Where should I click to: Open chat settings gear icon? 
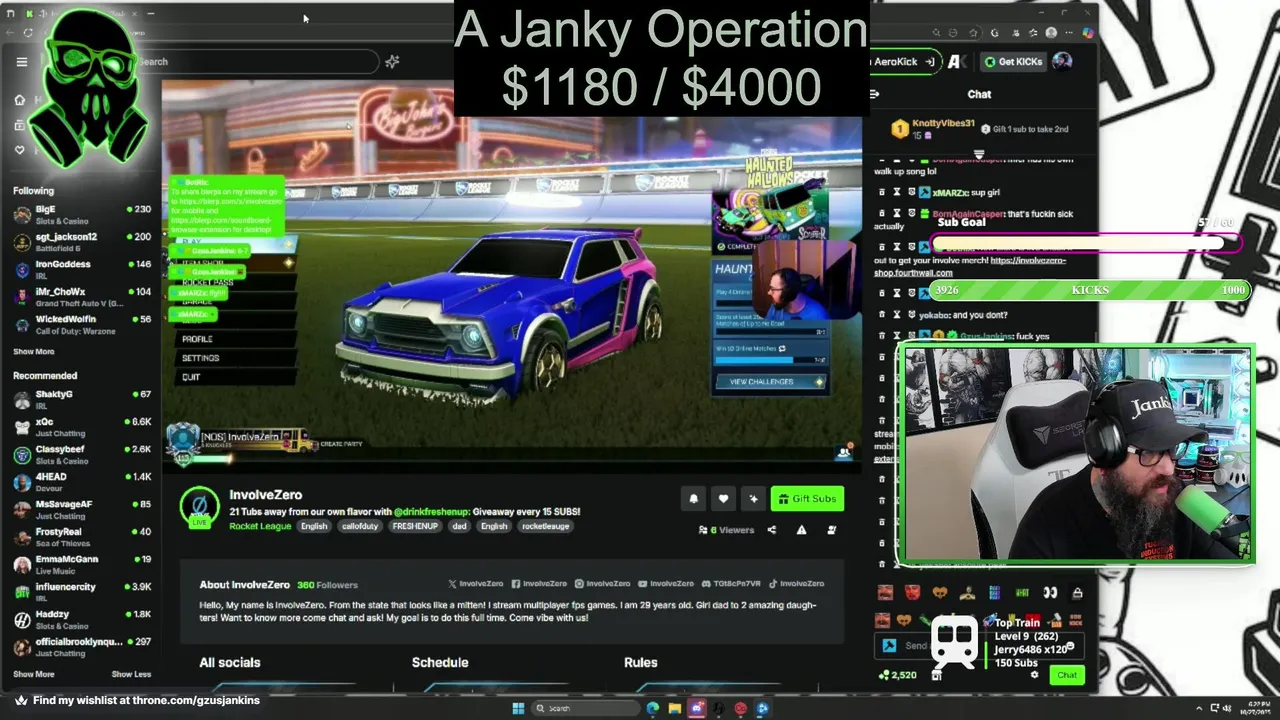tap(1034, 675)
